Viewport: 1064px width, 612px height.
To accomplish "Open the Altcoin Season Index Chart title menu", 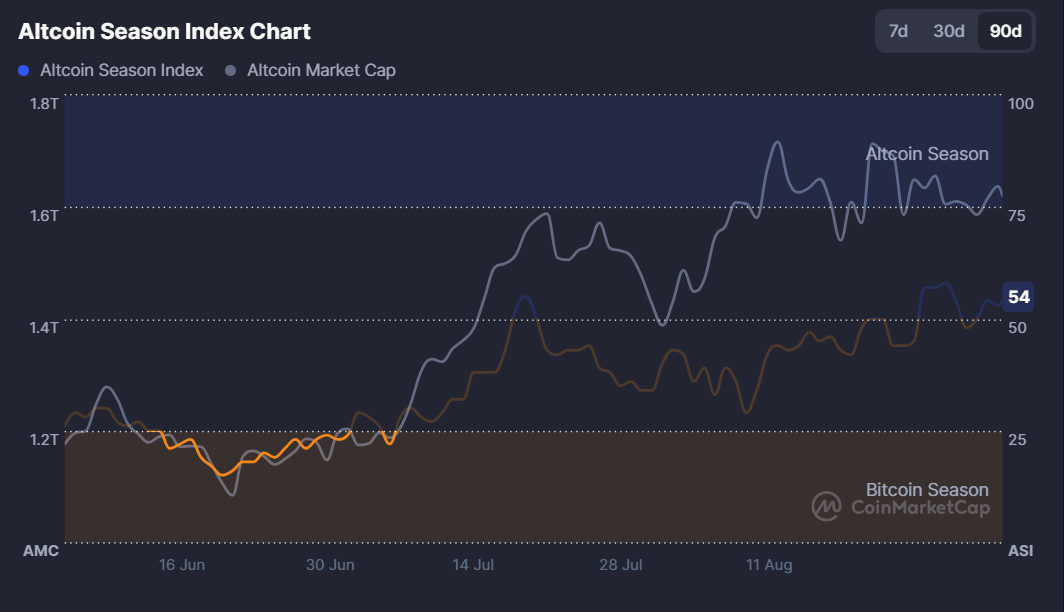I will coord(165,31).
